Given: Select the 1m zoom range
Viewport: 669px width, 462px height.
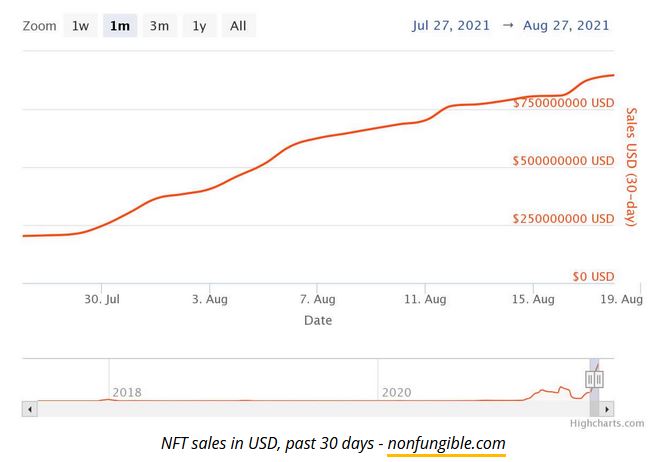Looking at the screenshot, I should (119, 26).
